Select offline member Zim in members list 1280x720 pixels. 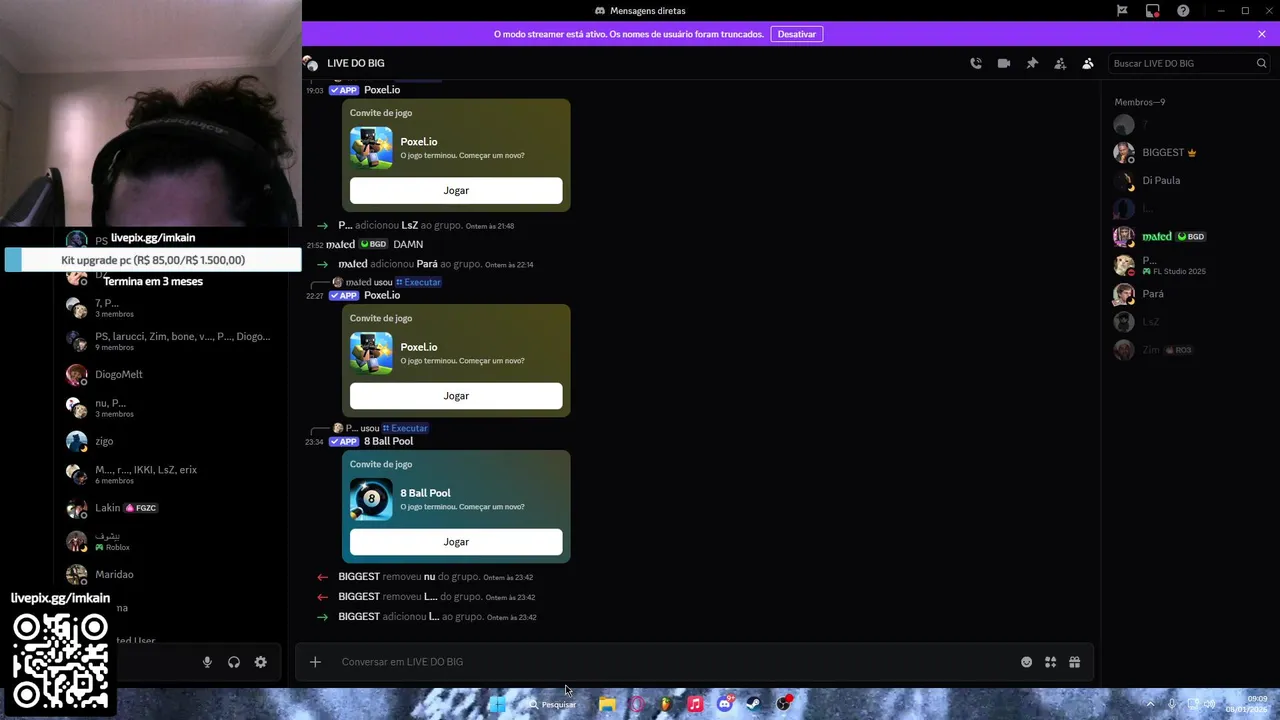1190,350
